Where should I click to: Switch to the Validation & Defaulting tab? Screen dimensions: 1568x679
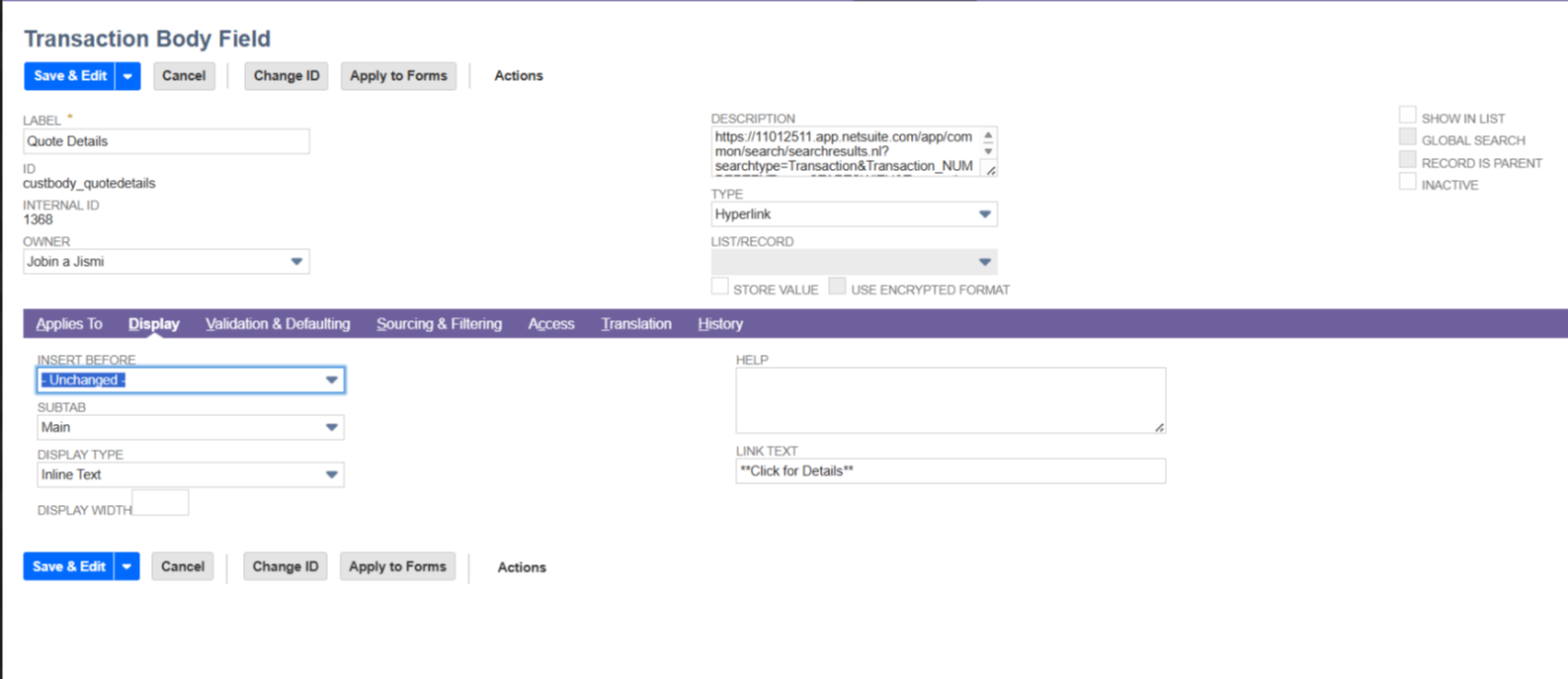click(x=278, y=324)
